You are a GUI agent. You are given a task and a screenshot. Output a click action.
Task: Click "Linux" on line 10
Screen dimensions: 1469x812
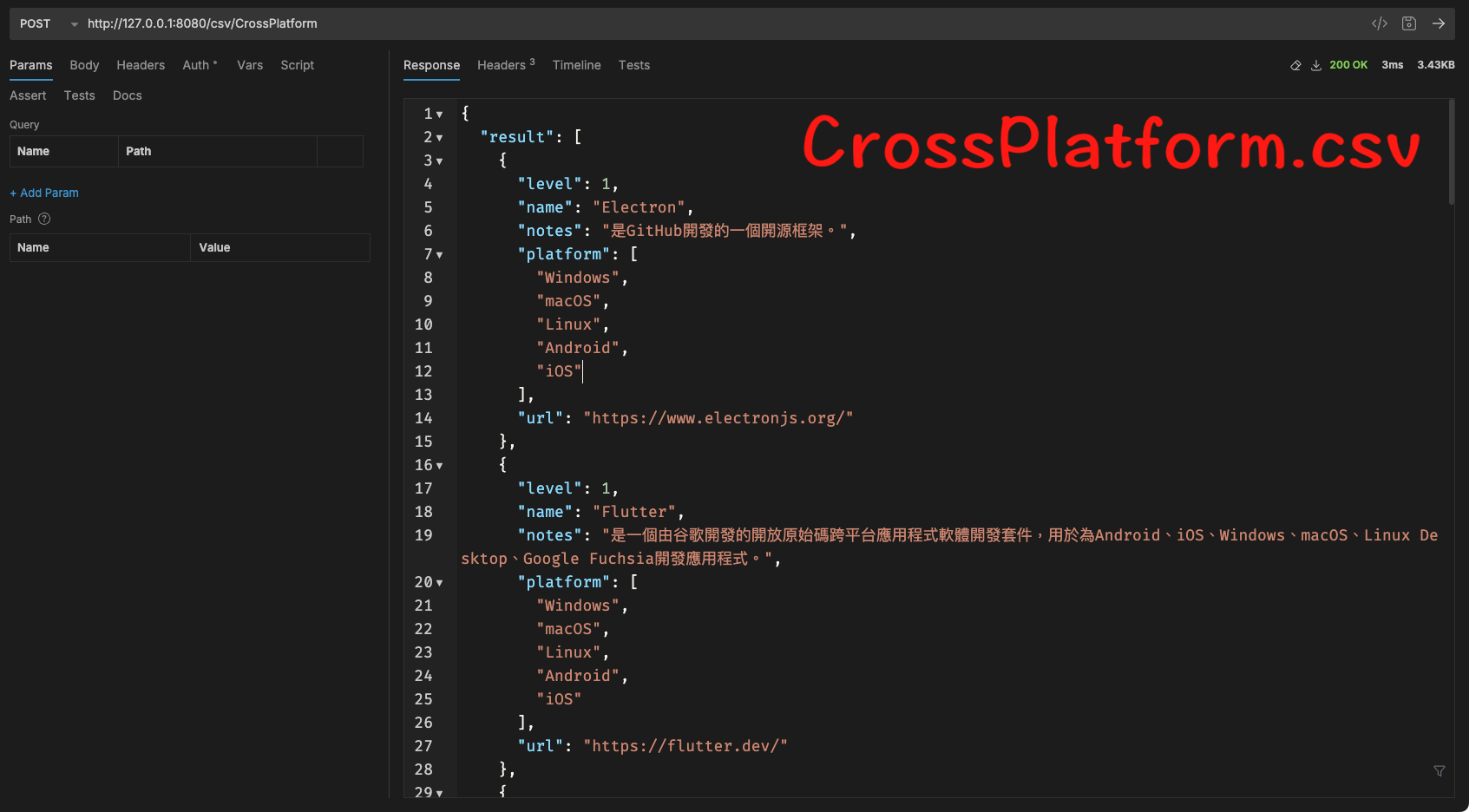568,324
